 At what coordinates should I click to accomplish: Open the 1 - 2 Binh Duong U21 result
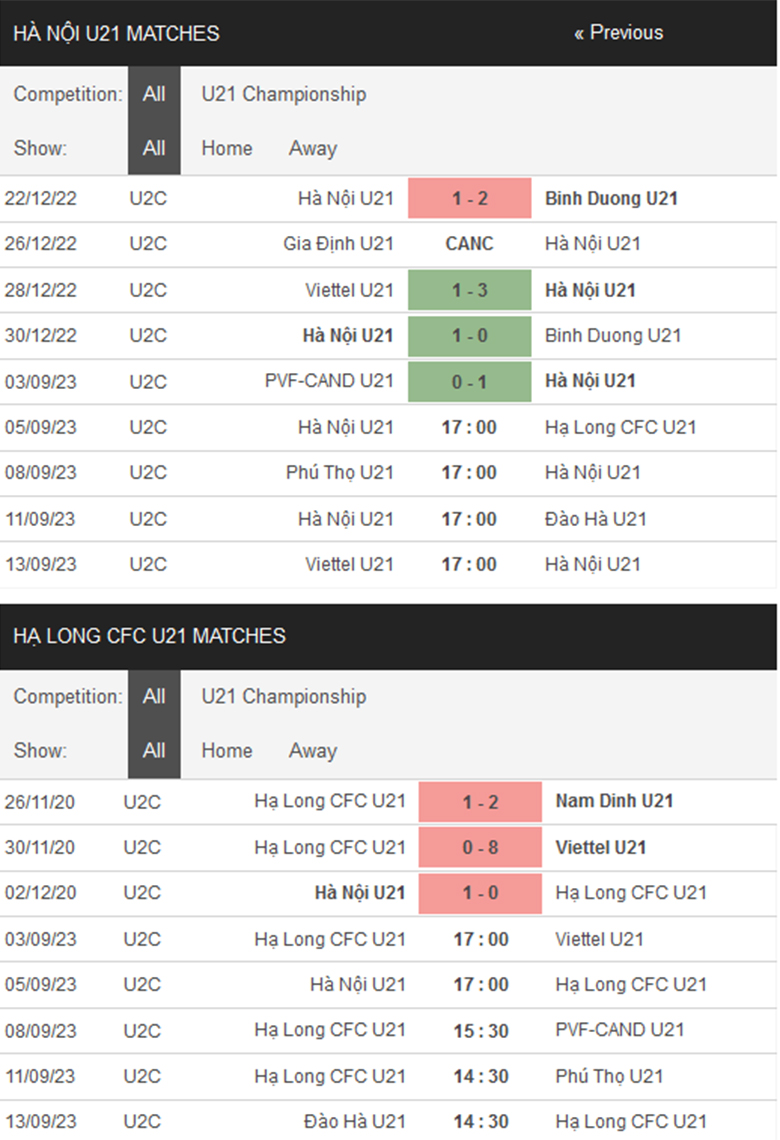pos(470,198)
